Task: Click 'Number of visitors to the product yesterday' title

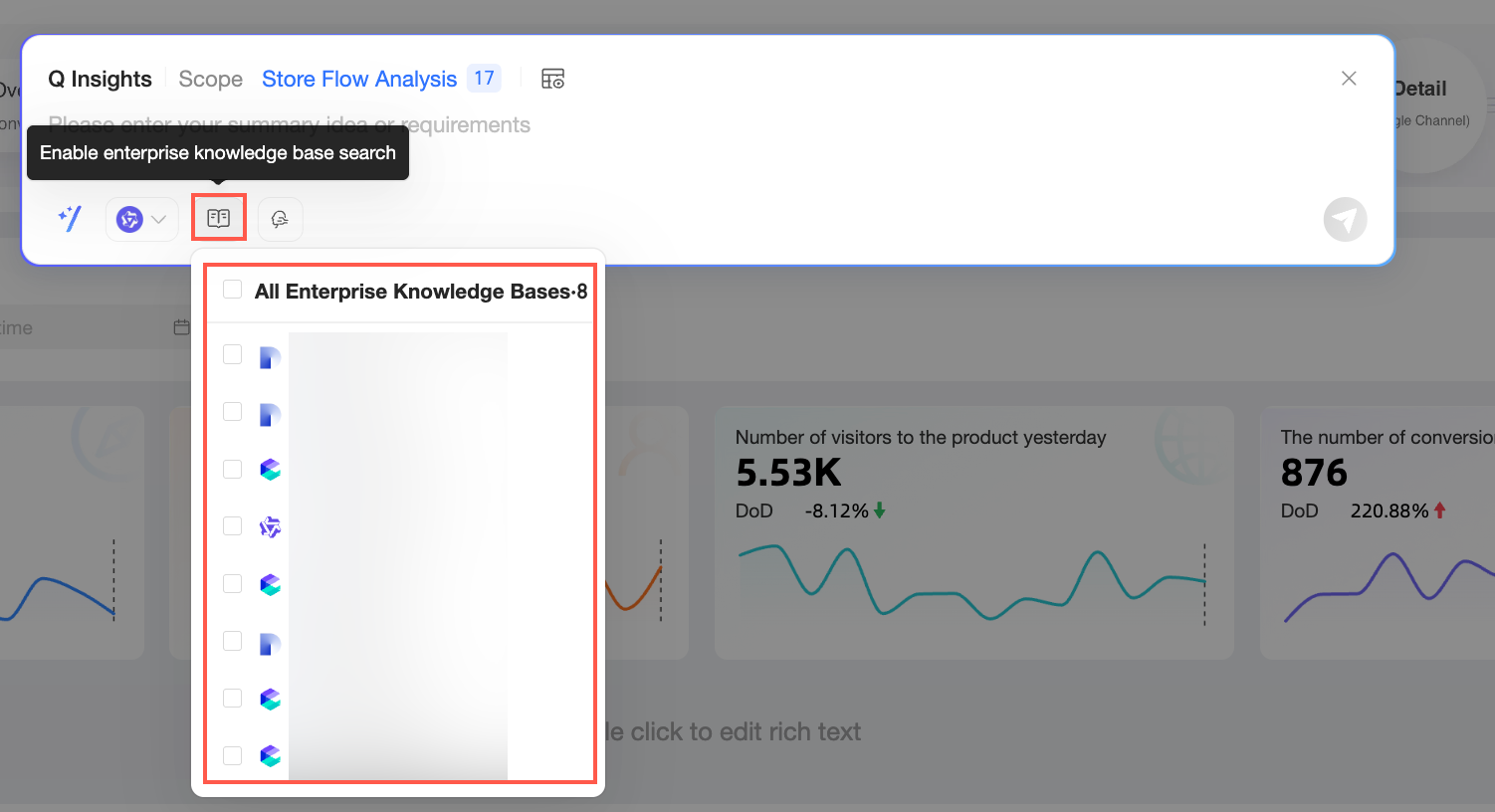Action: [x=921, y=438]
